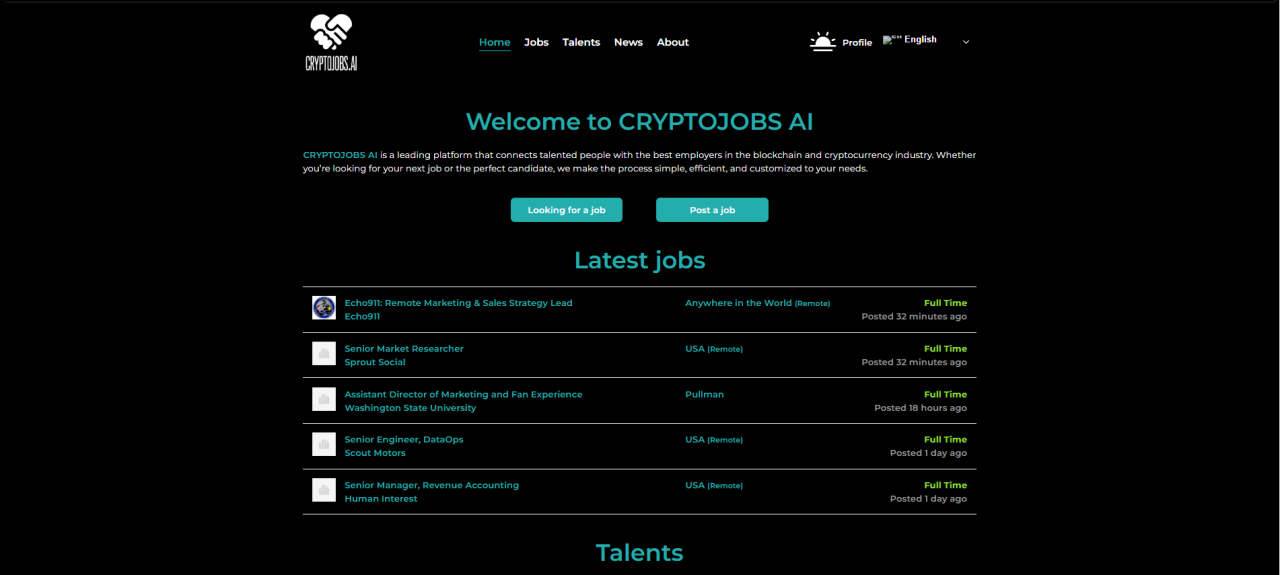Viewport: 1280px width, 575px height.
Task: Click the Human Interest placeholder logo
Action: (x=324, y=489)
